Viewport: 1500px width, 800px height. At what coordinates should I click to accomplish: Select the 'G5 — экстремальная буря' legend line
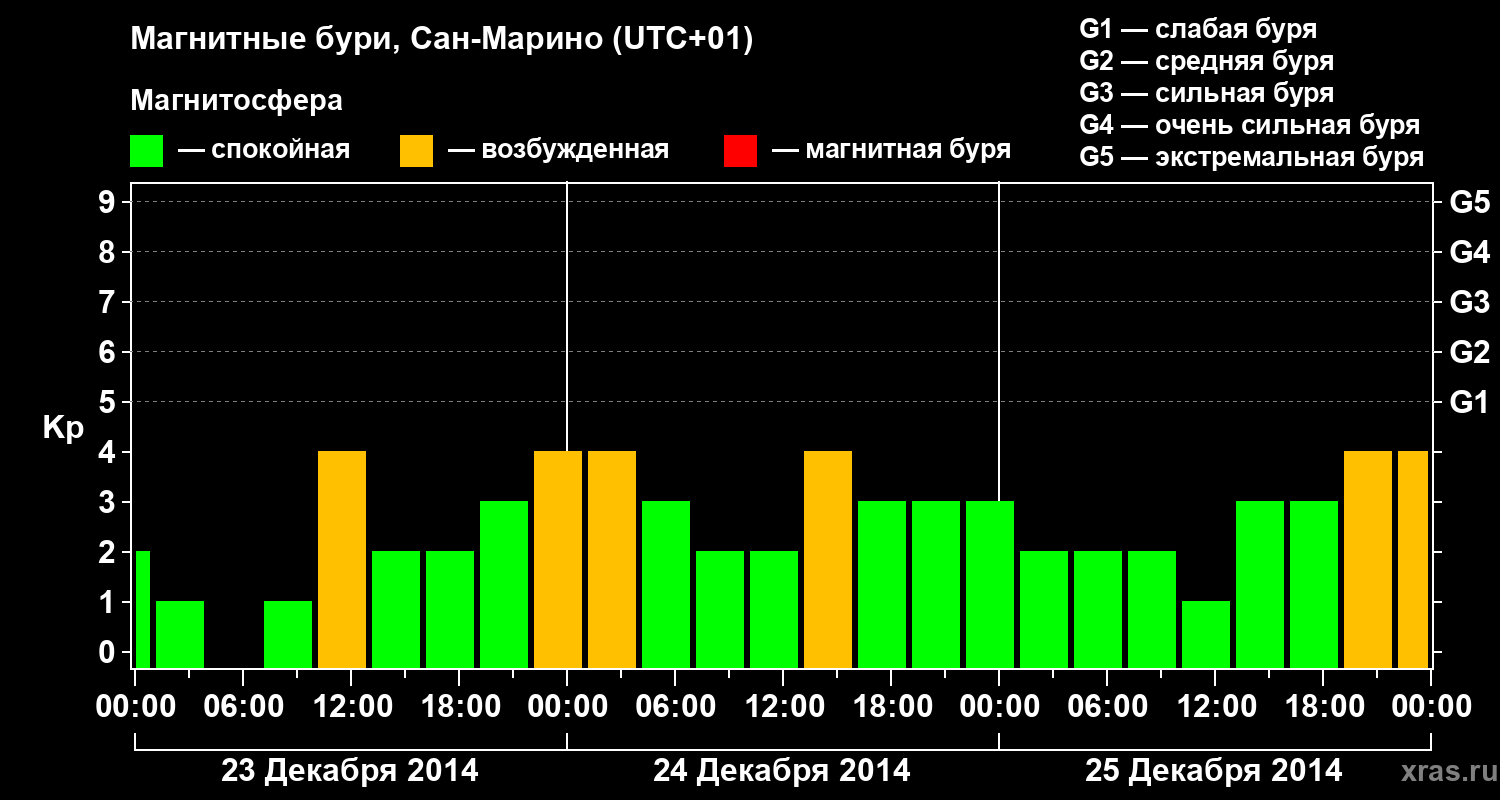[1252, 157]
